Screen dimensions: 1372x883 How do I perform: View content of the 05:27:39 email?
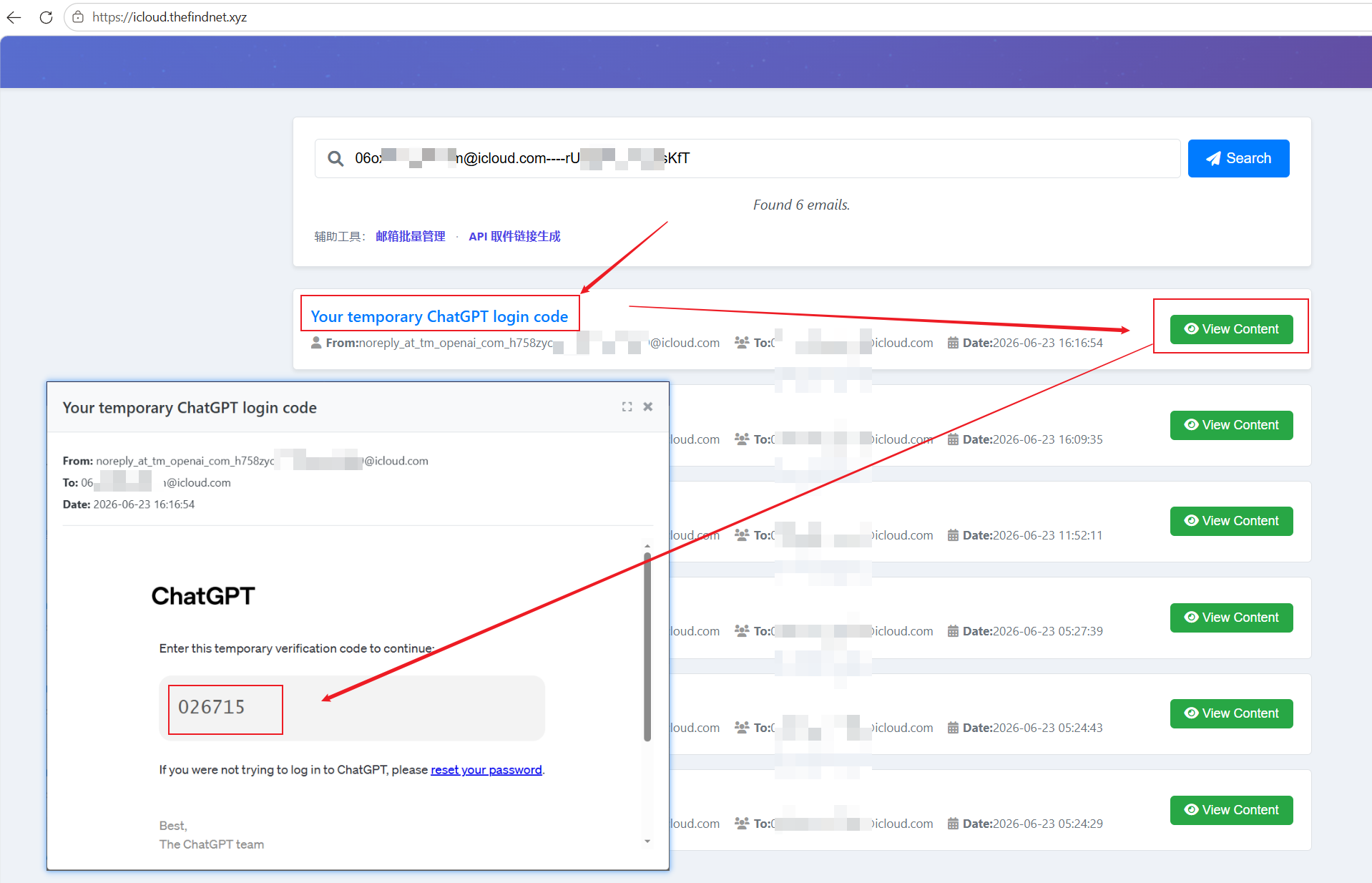[x=1231, y=618]
